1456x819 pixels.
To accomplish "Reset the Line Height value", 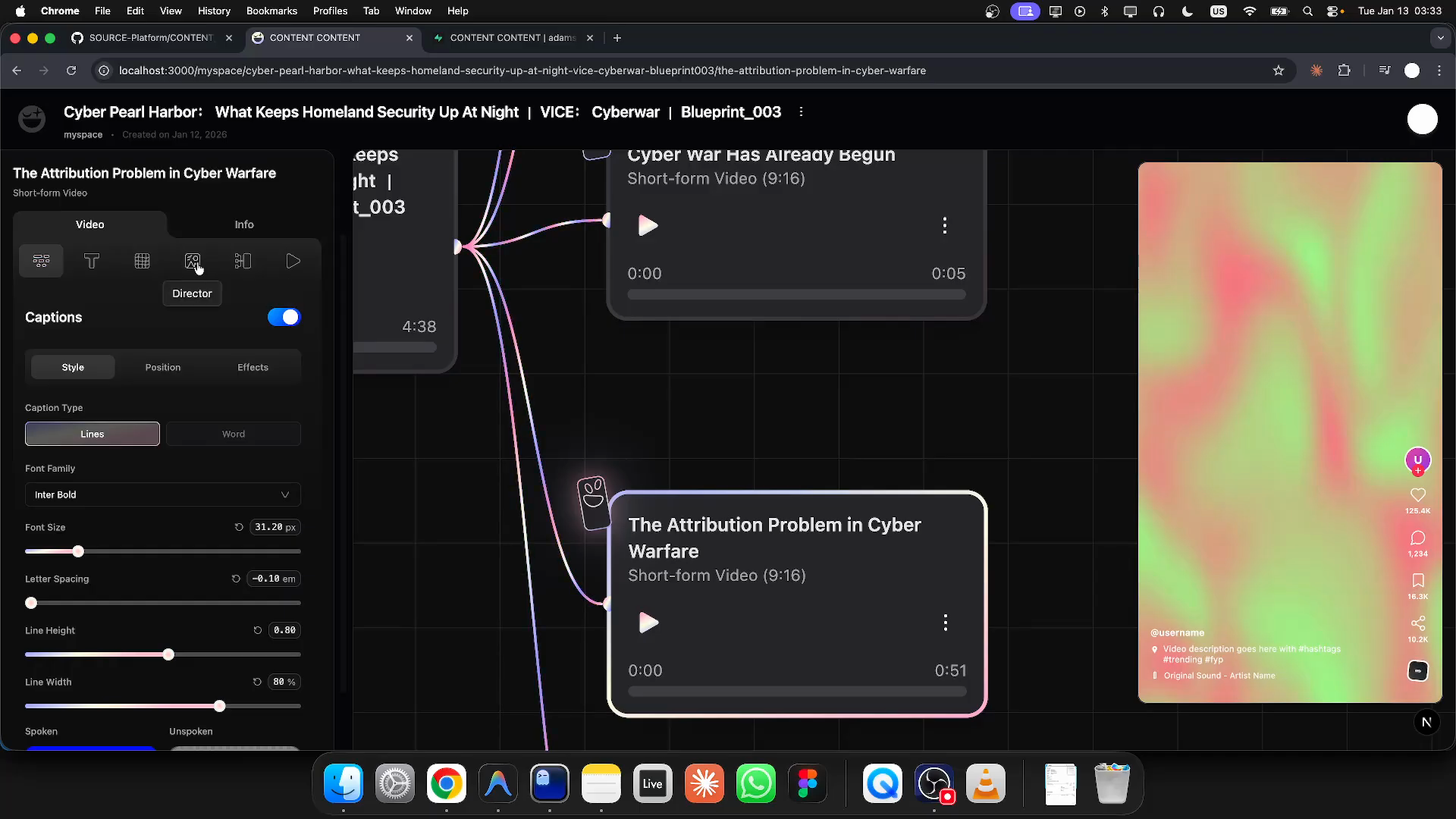I will (x=258, y=630).
